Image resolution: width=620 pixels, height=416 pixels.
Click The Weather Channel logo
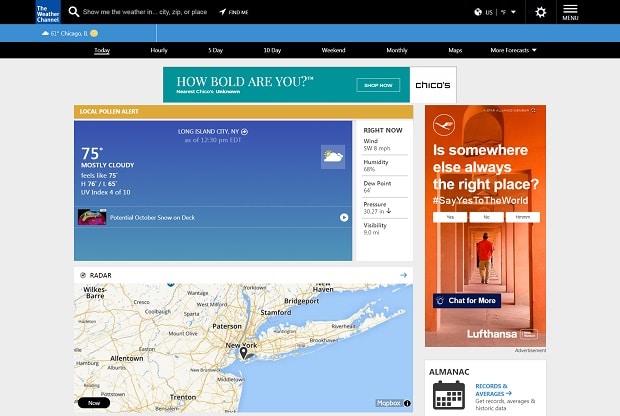click(x=48, y=12)
